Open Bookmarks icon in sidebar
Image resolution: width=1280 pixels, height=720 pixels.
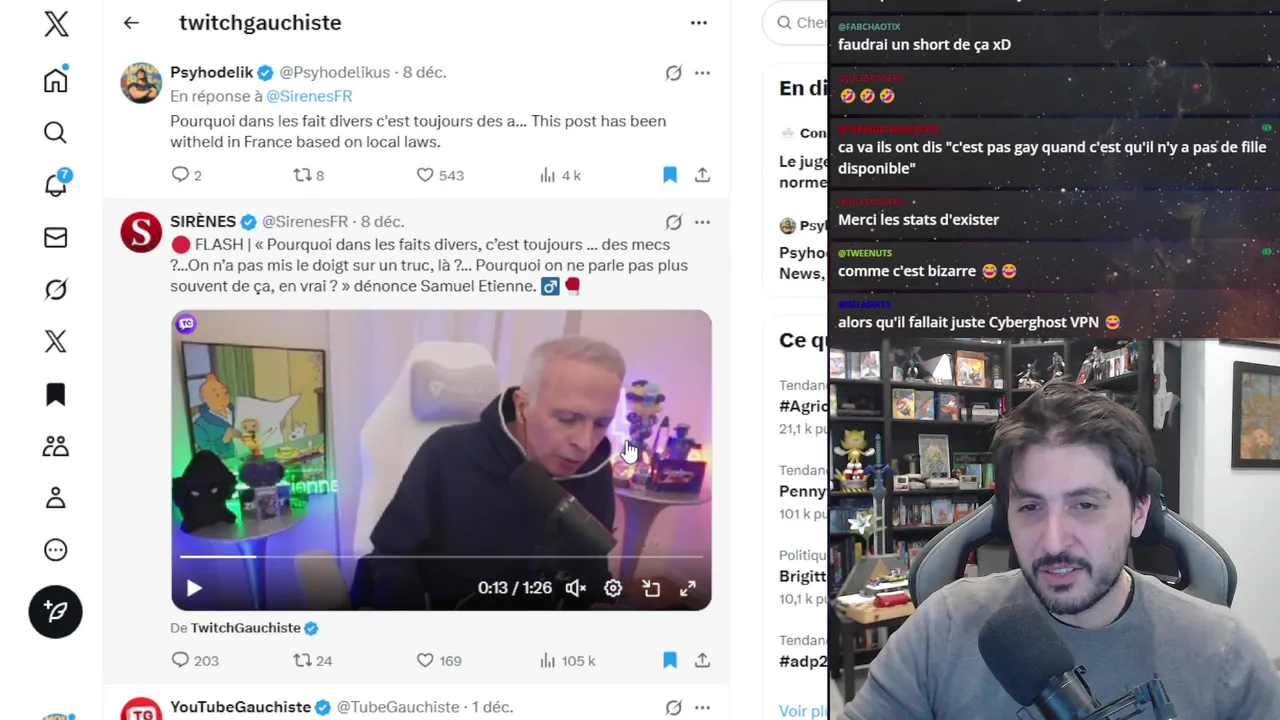[56, 394]
